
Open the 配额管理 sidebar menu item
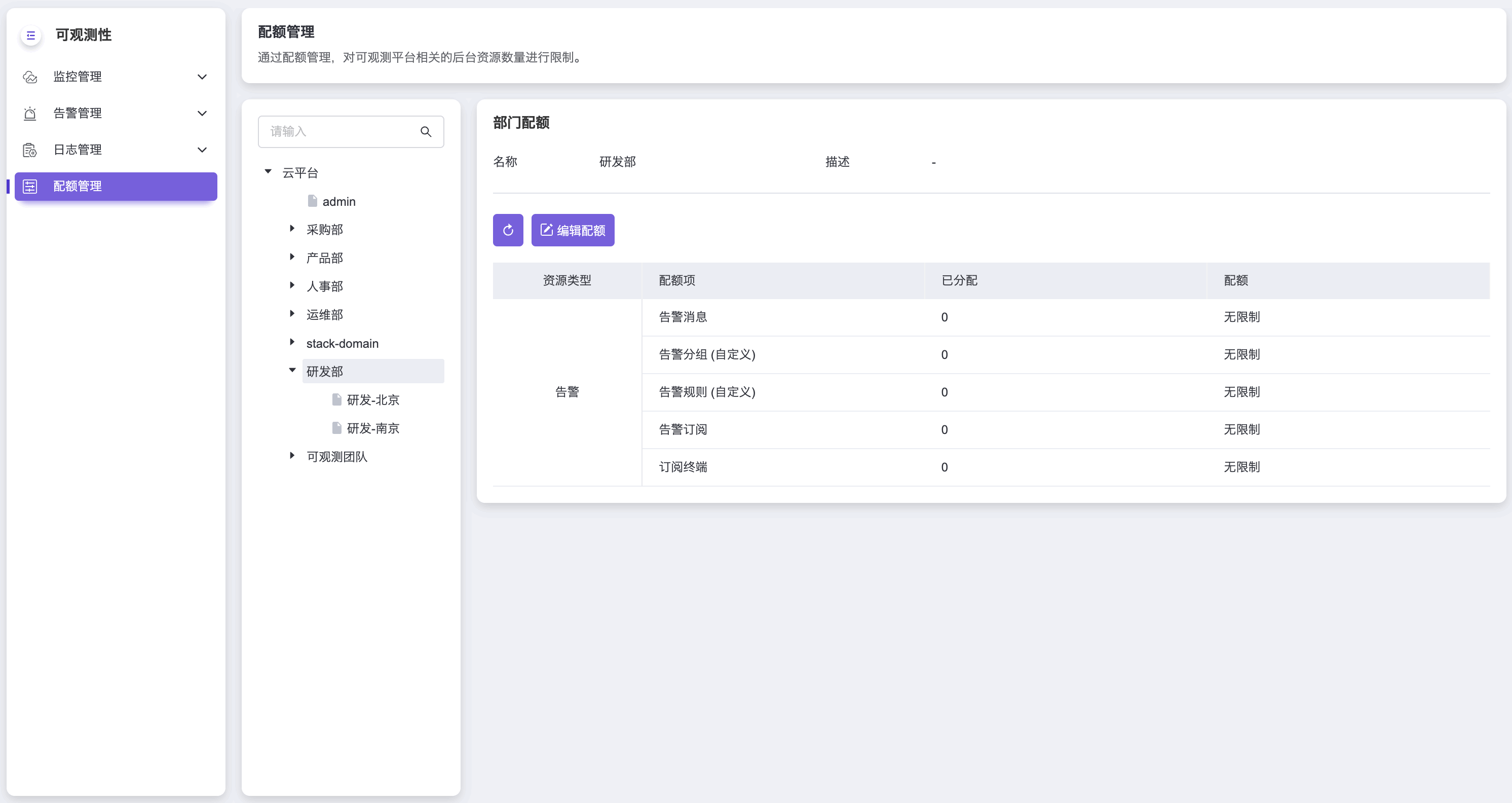pos(116,186)
